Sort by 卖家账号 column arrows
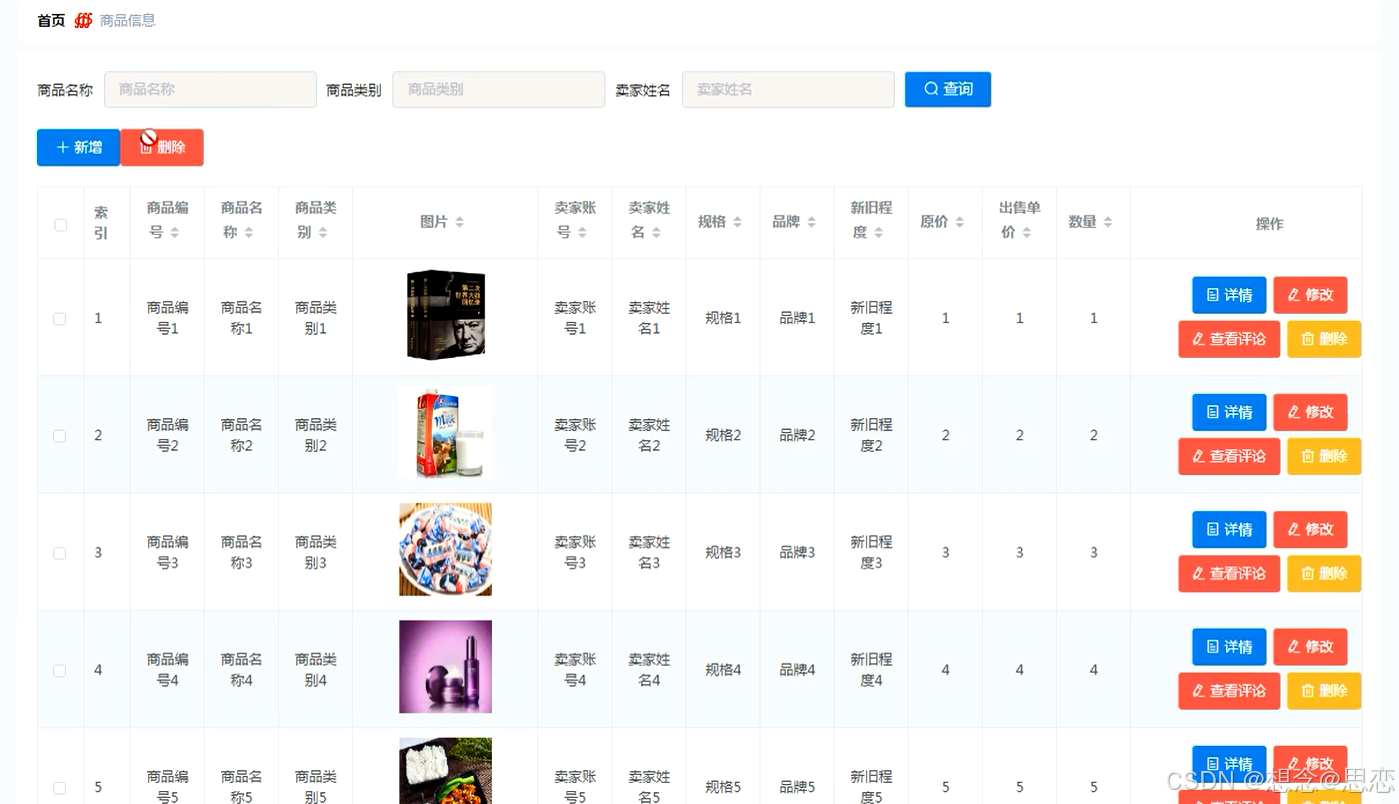1399x804 pixels. 581,232
